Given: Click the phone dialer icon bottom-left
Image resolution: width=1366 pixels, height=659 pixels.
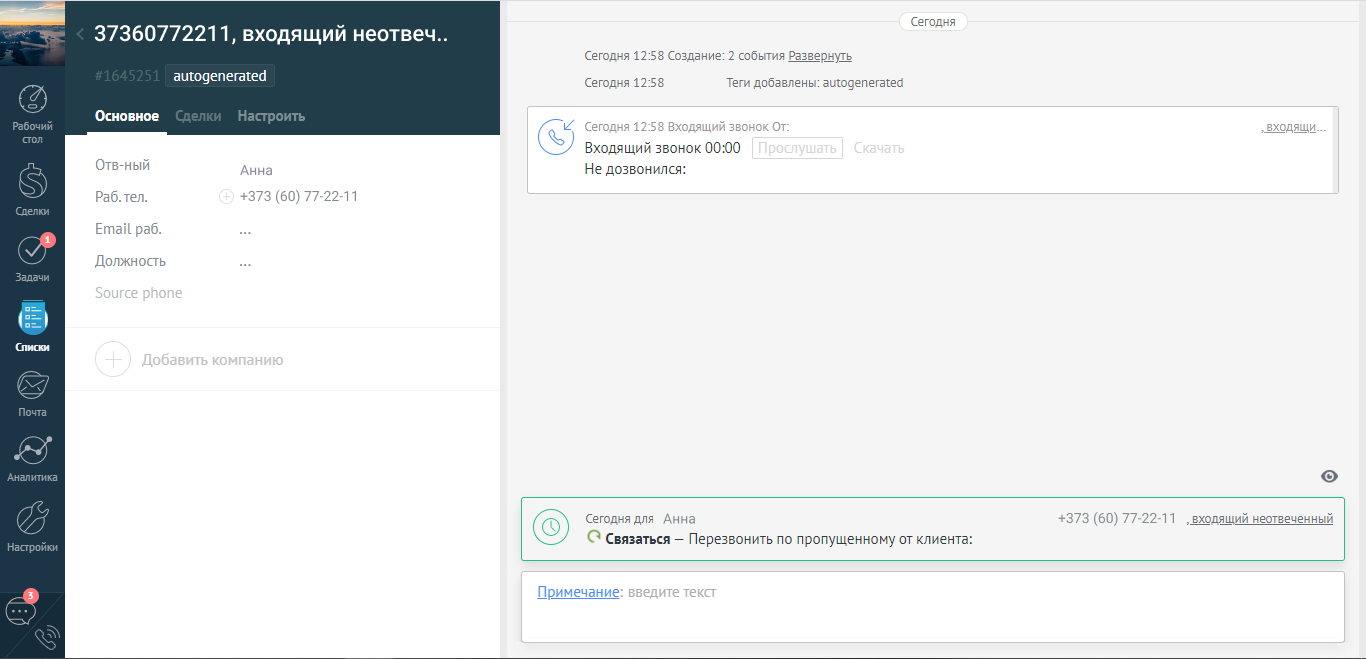Looking at the screenshot, I should coord(46,638).
